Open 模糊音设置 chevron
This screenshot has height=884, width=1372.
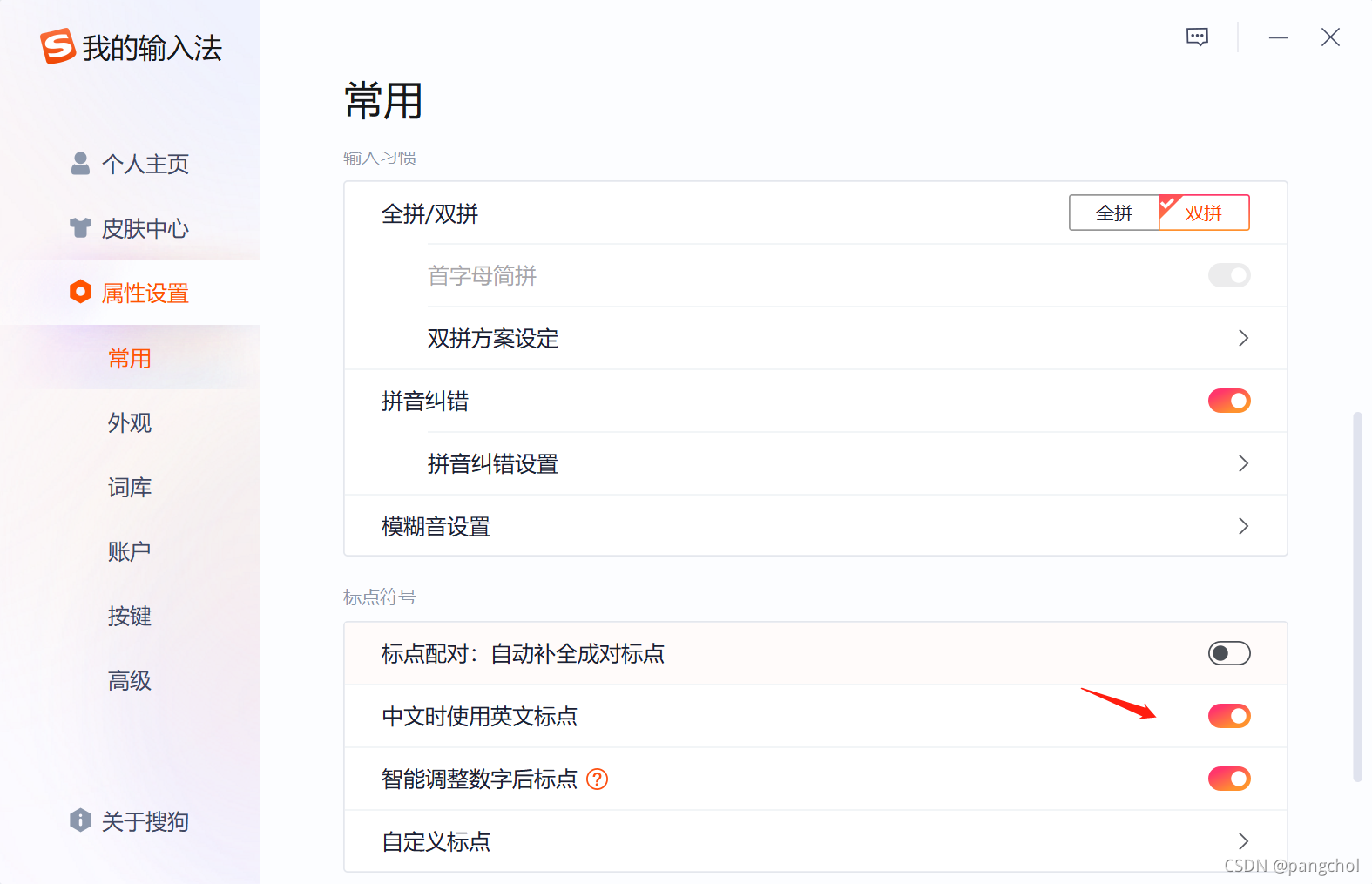point(1243,526)
